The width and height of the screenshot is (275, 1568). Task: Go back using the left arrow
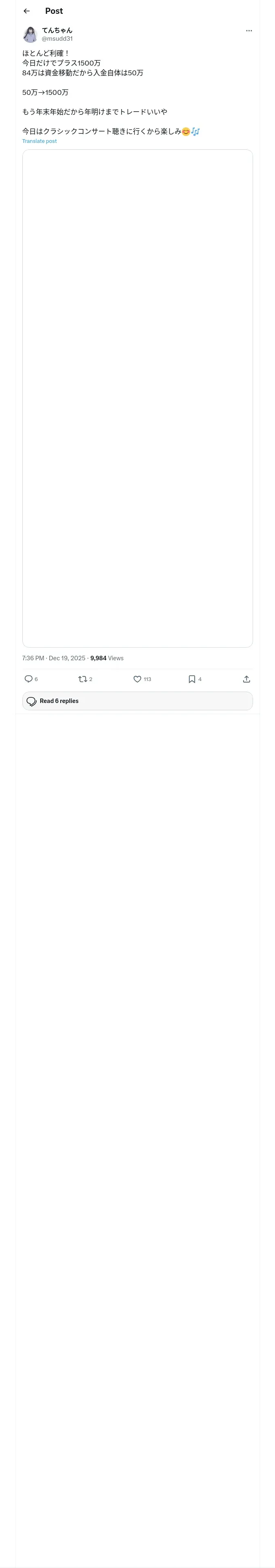[x=26, y=11]
